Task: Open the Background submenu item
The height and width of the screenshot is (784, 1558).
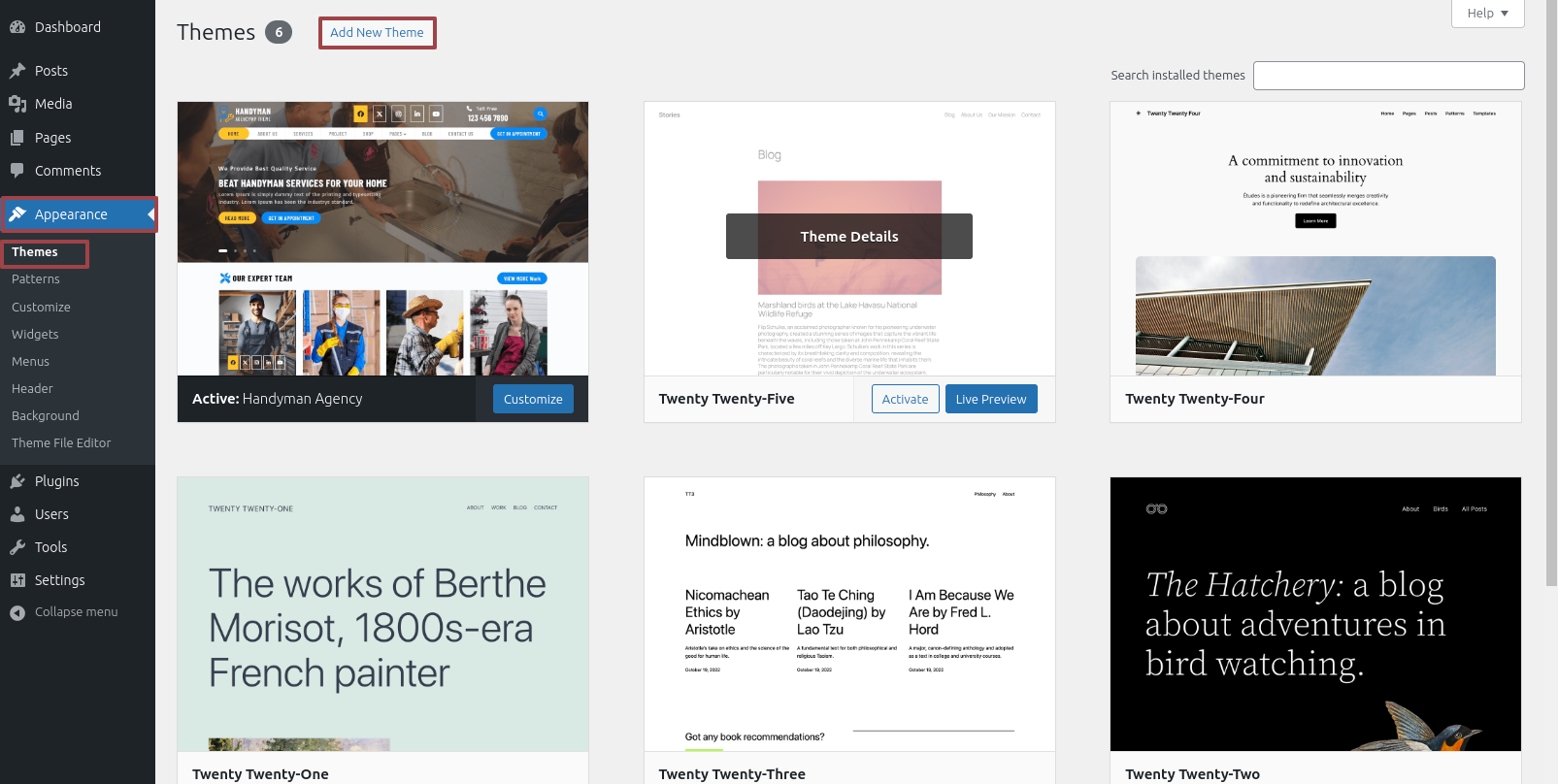Action: (46, 416)
